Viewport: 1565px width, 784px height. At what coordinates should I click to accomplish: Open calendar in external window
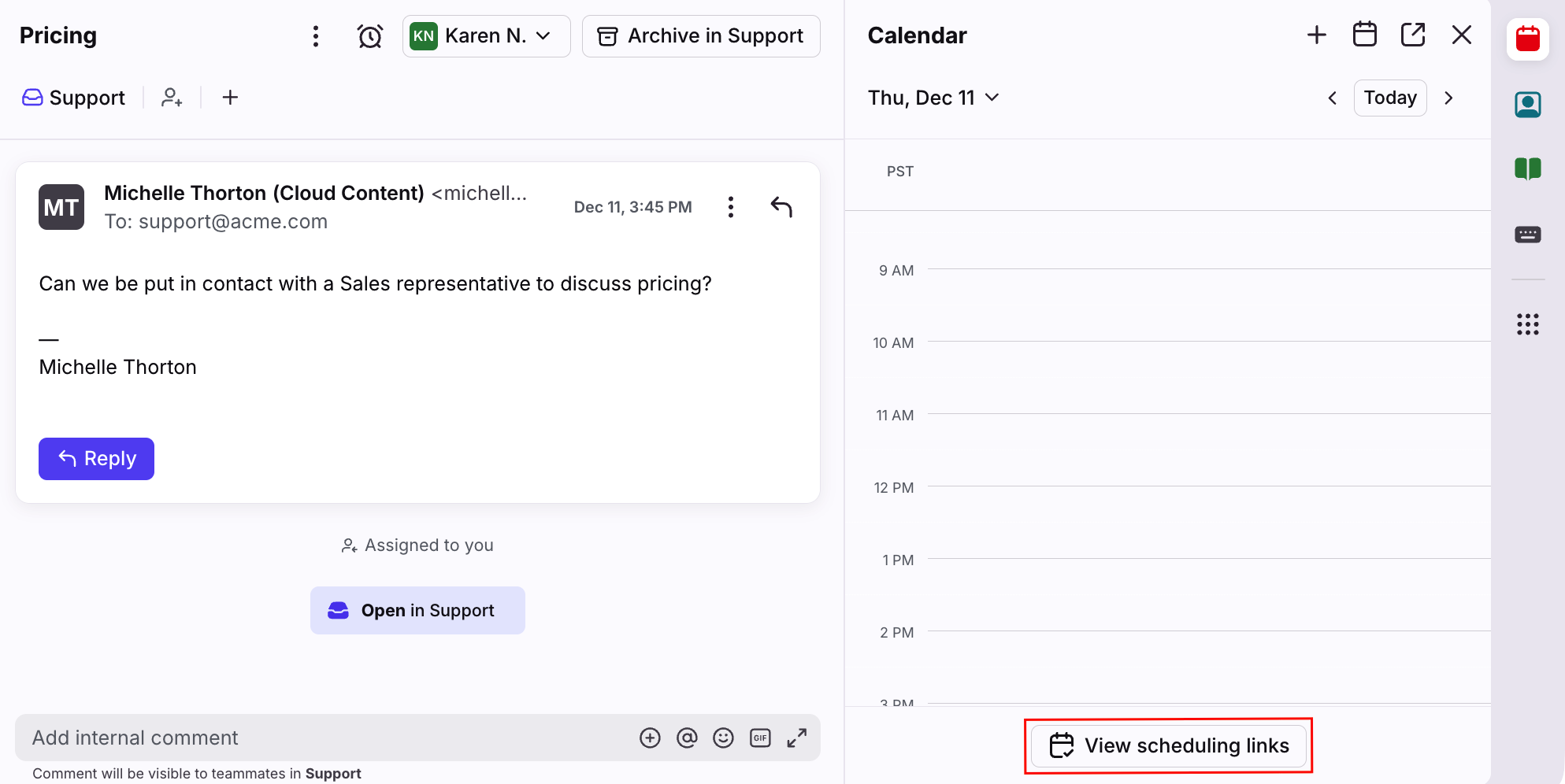pos(1413,35)
